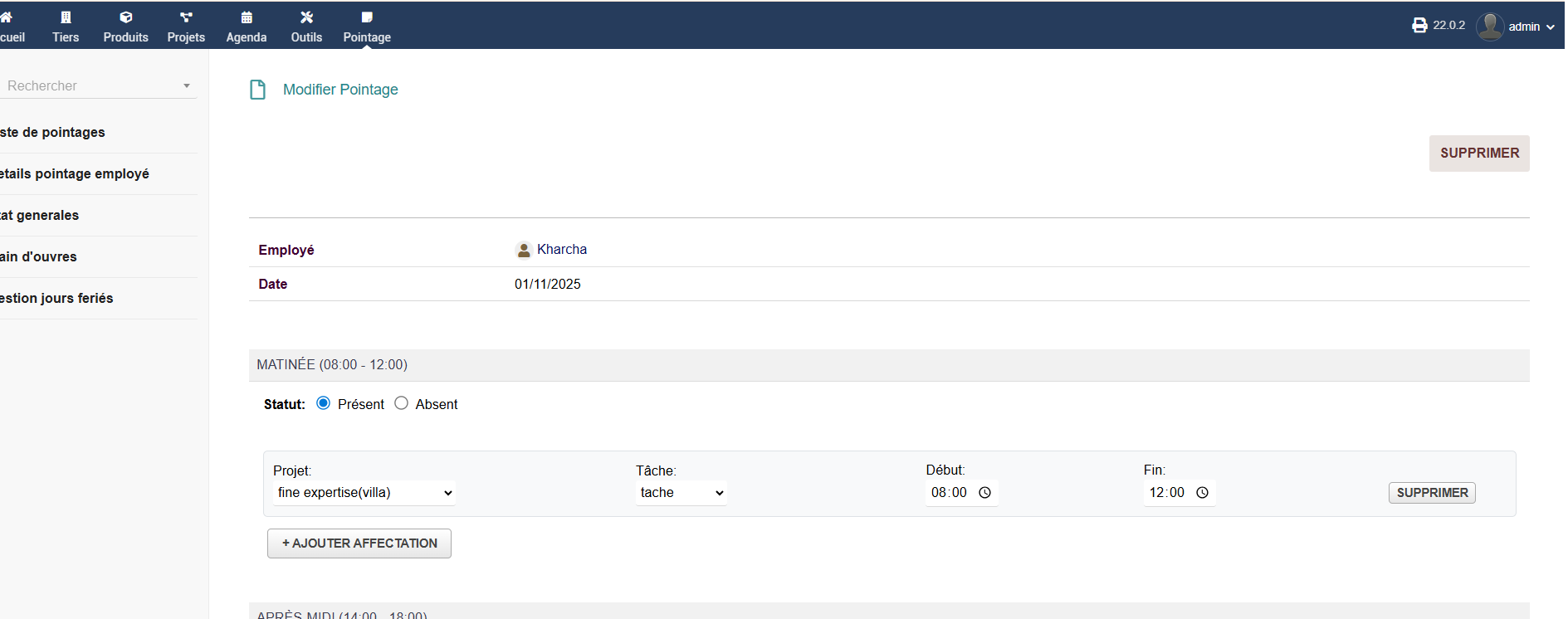Viewport: 1568px width, 619px height.
Task: Open the Outils wrench icon
Action: tap(306, 17)
